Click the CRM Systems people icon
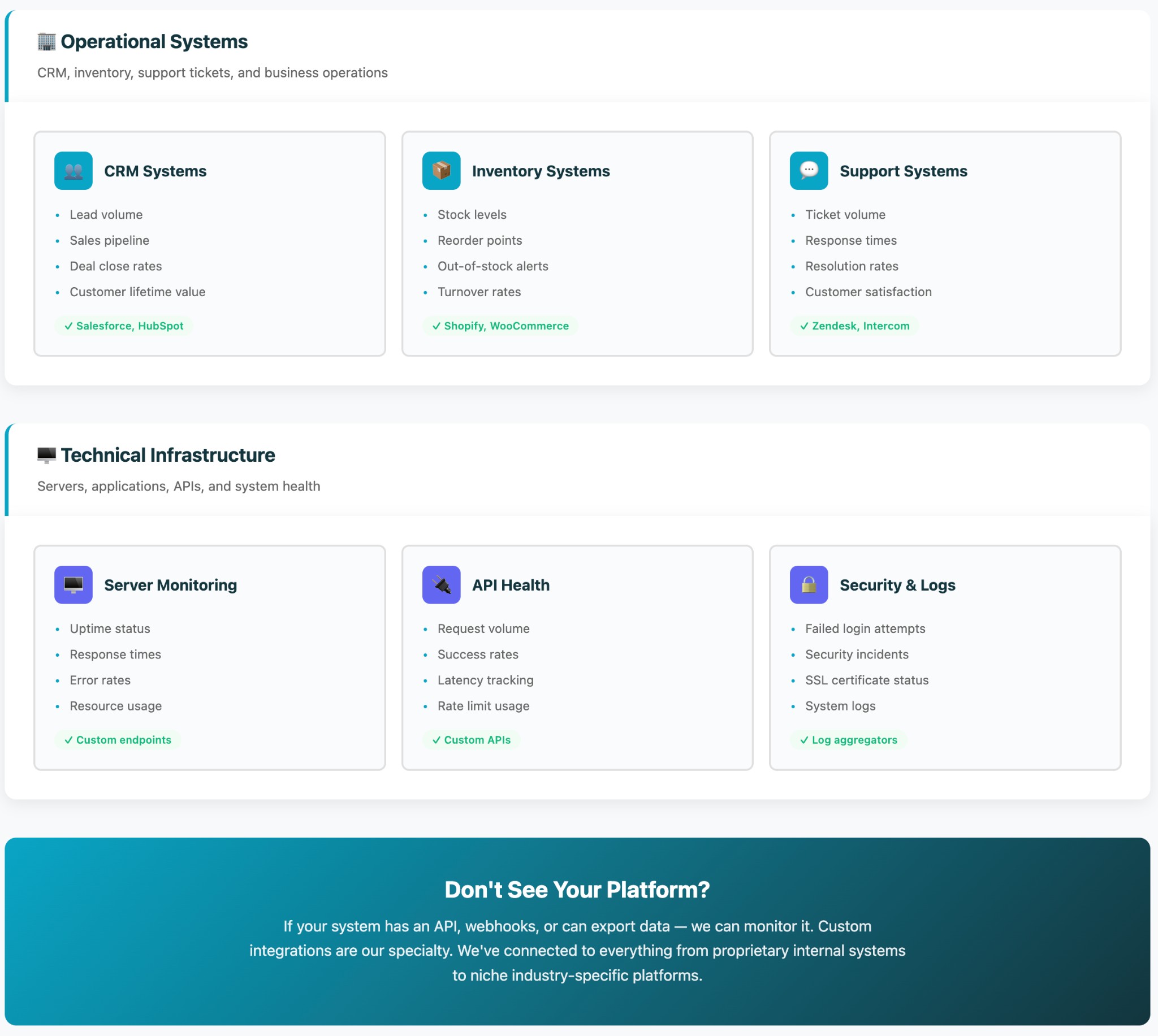Viewport: 1158px width, 1036px height. (x=73, y=170)
